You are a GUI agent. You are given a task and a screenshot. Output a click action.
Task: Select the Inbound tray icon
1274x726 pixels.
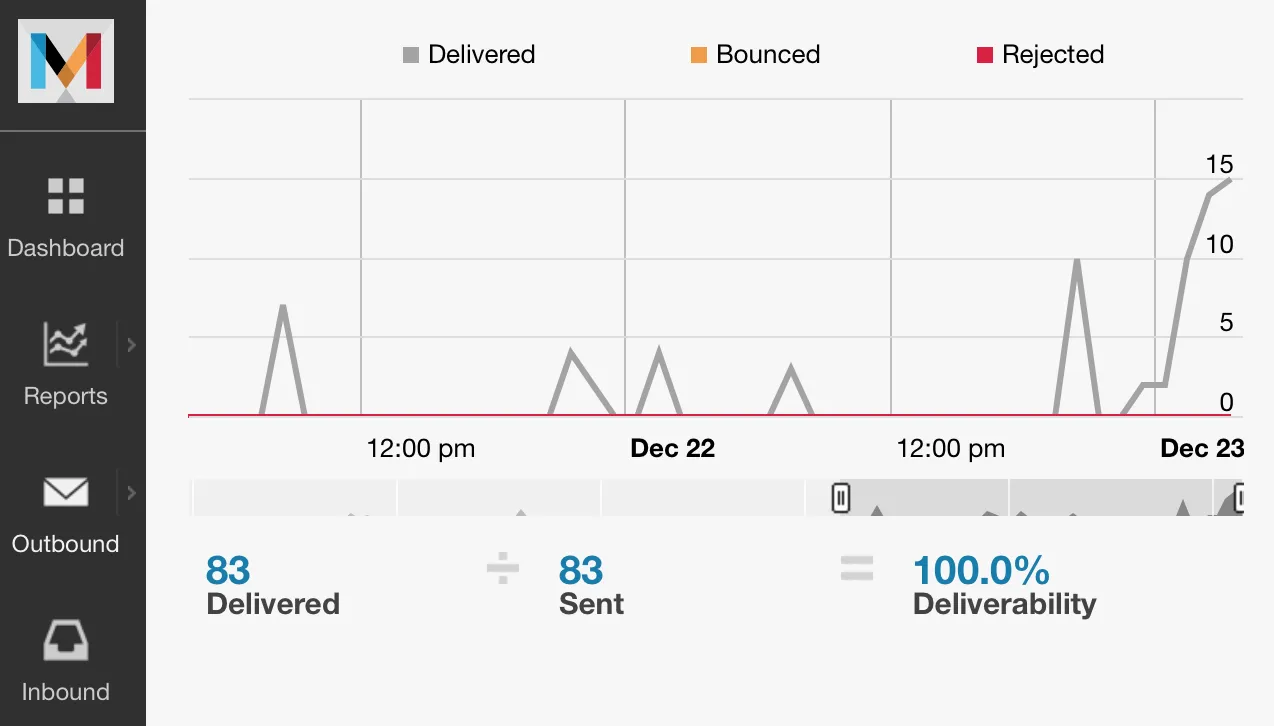click(66, 640)
